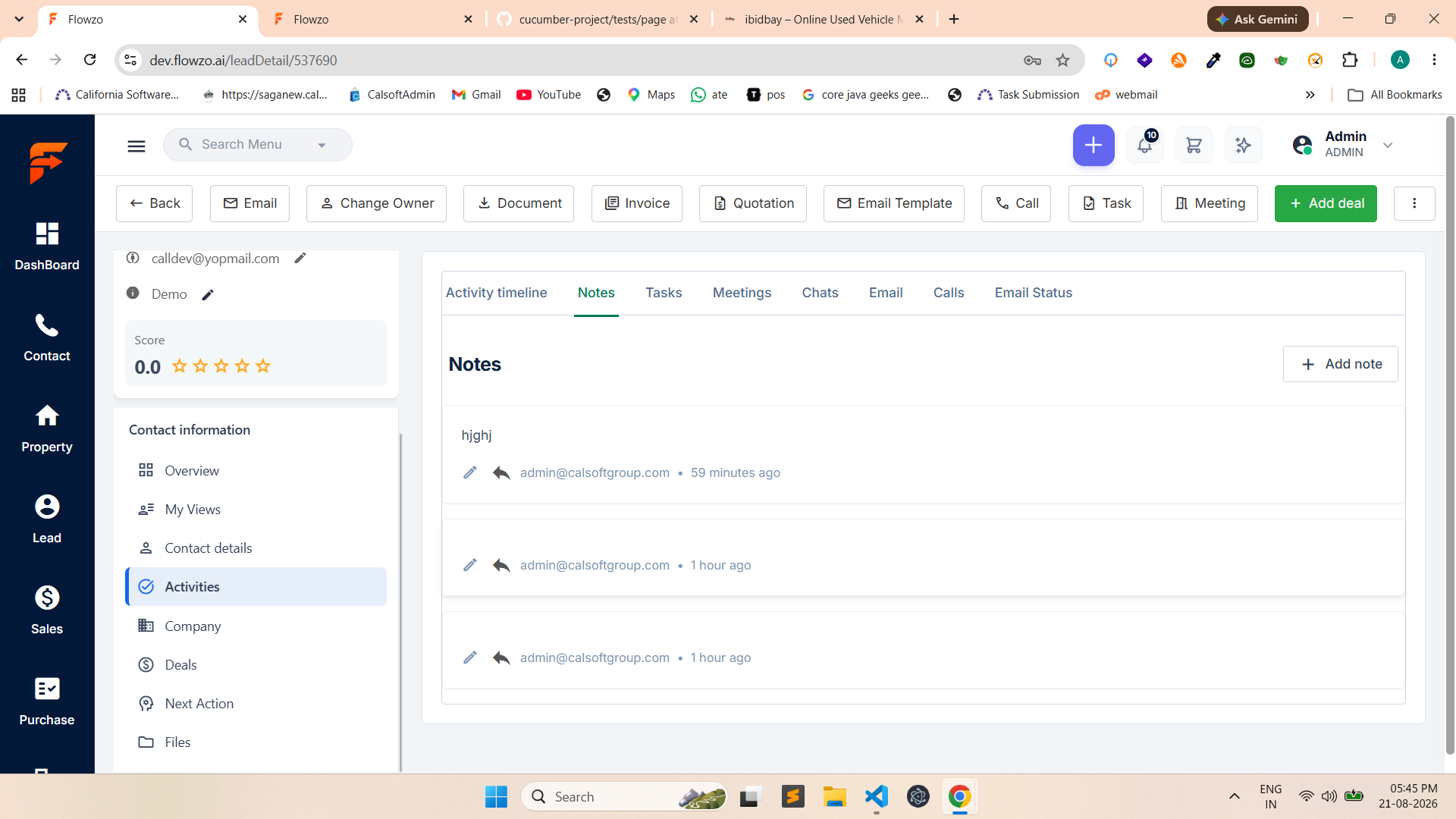This screenshot has height=819, width=1456.
Task: Expand the Admin profile dropdown chevron
Action: point(1388,145)
